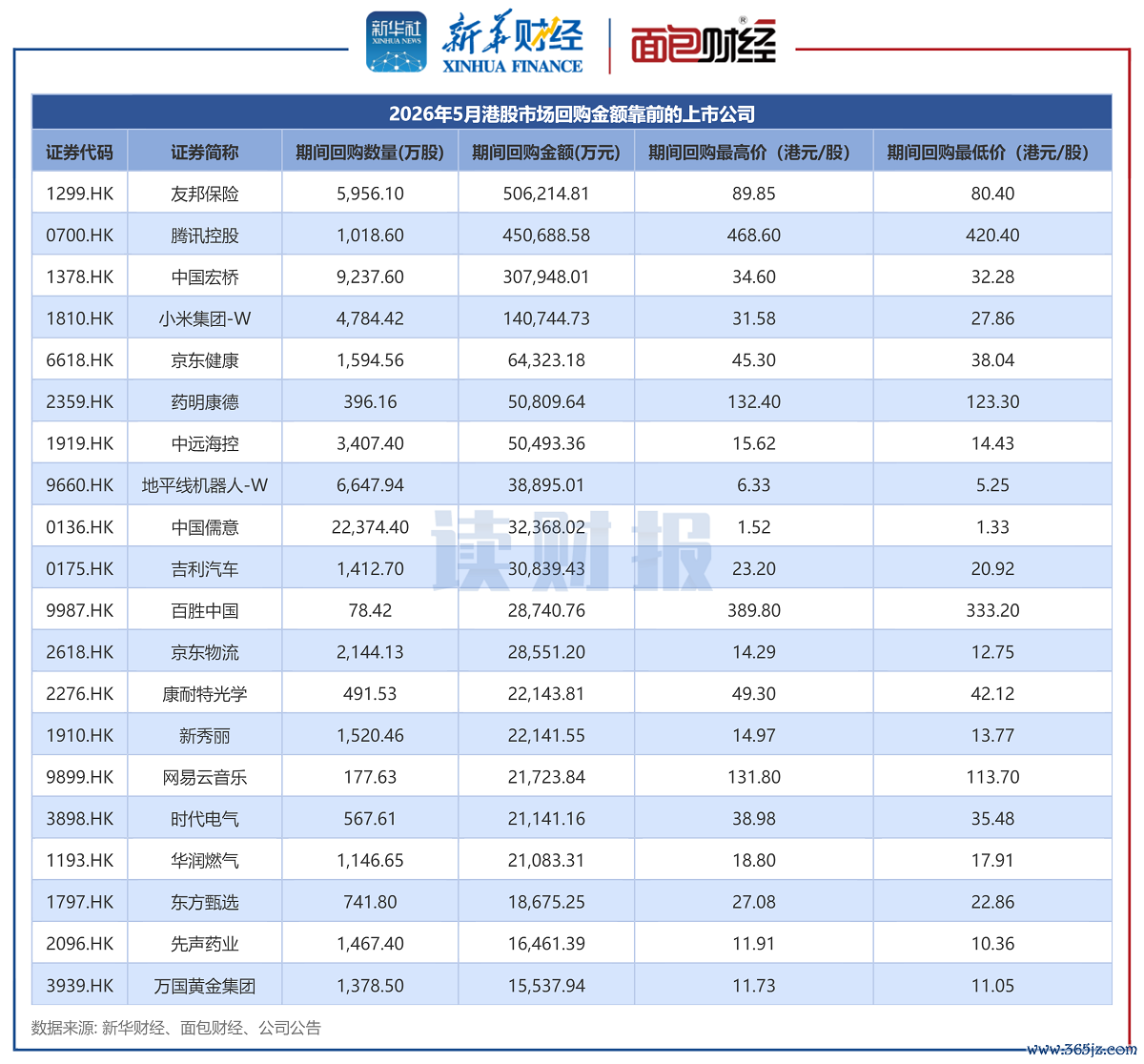Select lowest price 123.30
Viewport: 1144px width, 1064px height.
992,402
